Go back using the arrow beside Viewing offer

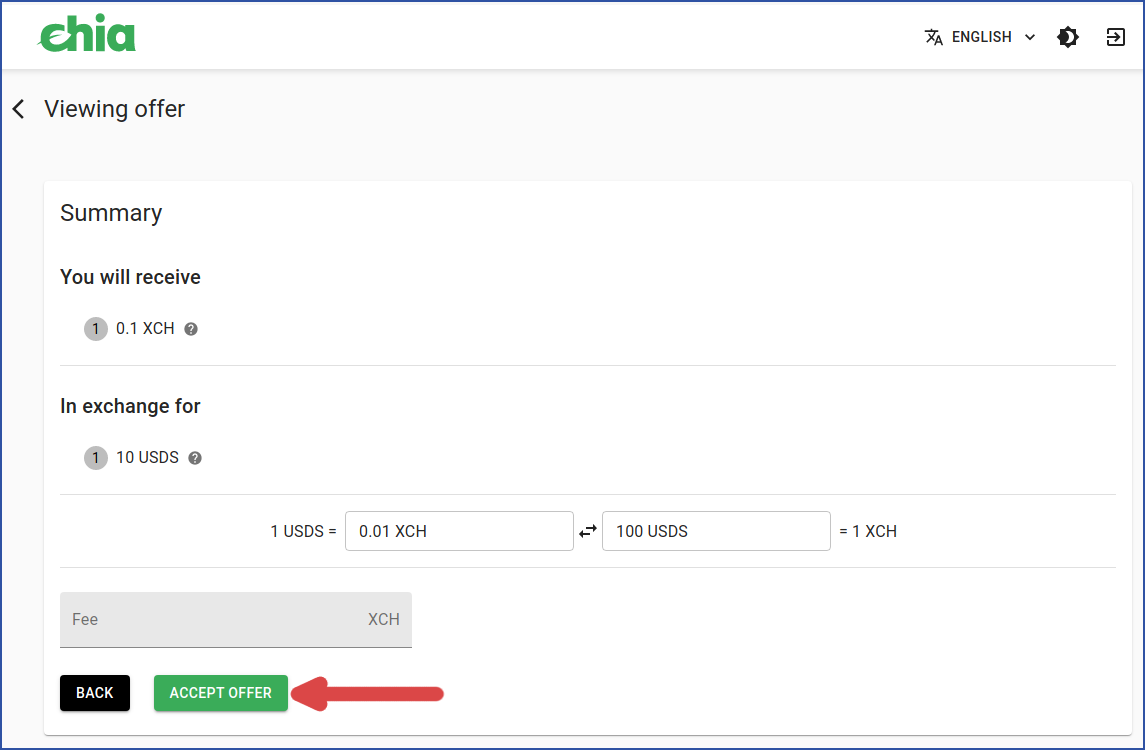[x=19, y=109]
